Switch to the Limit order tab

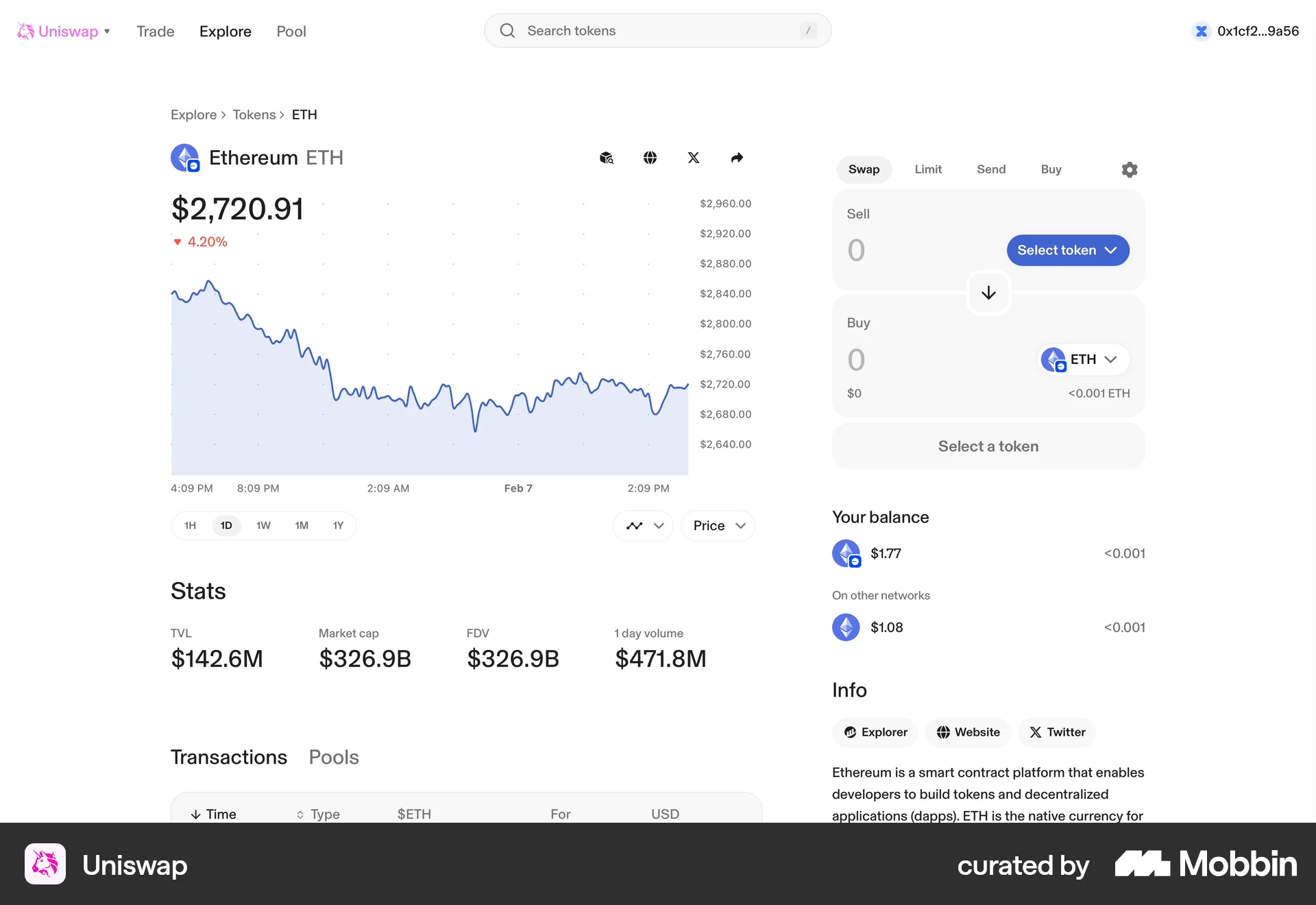point(928,169)
